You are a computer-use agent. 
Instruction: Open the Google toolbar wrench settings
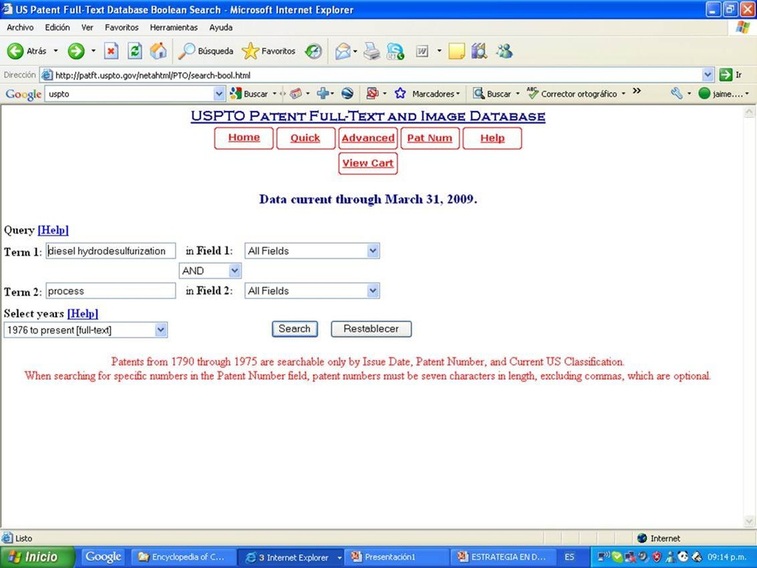[x=677, y=94]
